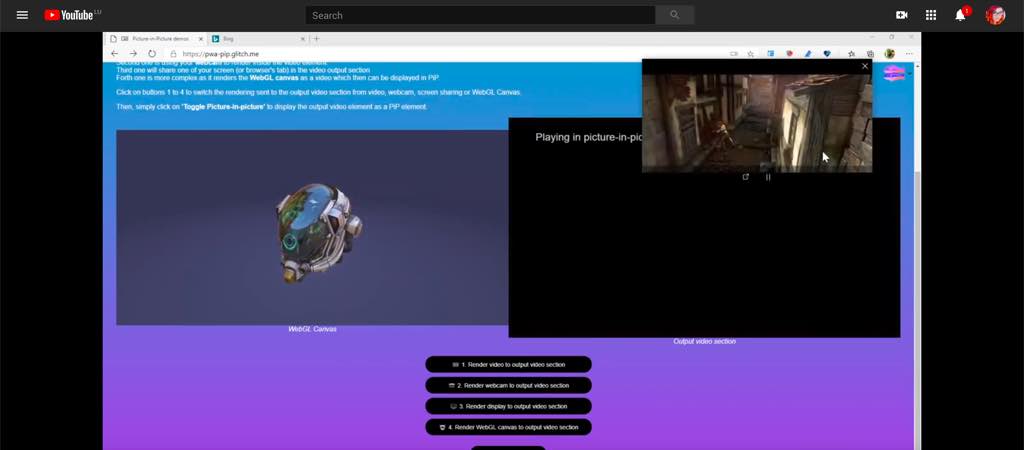Click the YouTube logo
1024x450 pixels.
click(72, 15)
